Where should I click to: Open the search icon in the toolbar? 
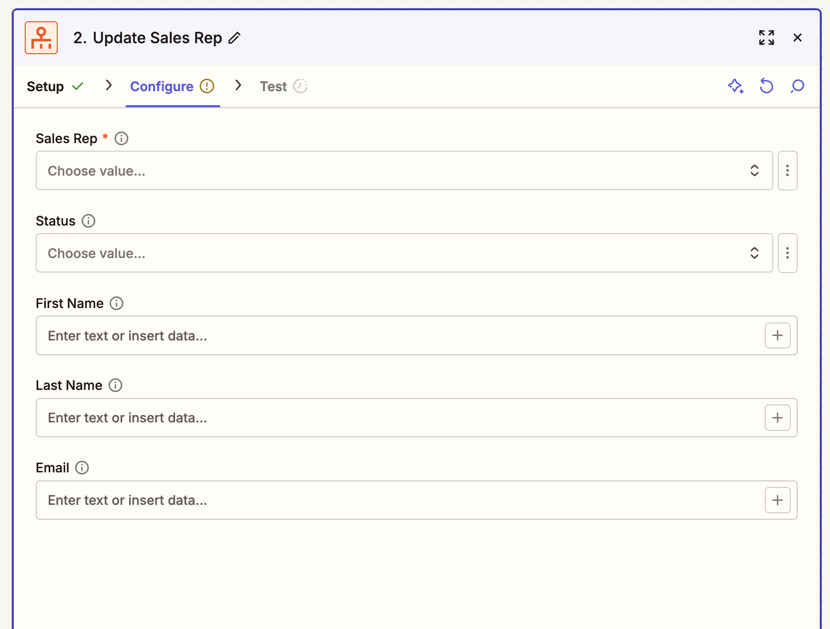(x=797, y=87)
